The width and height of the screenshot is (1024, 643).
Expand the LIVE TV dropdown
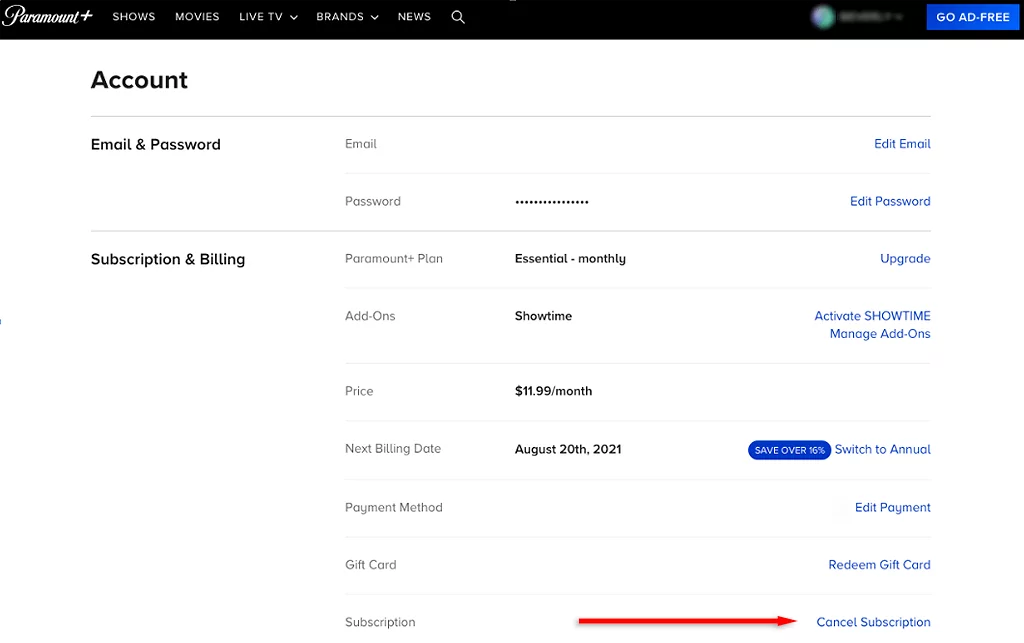(x=268, y=17)
